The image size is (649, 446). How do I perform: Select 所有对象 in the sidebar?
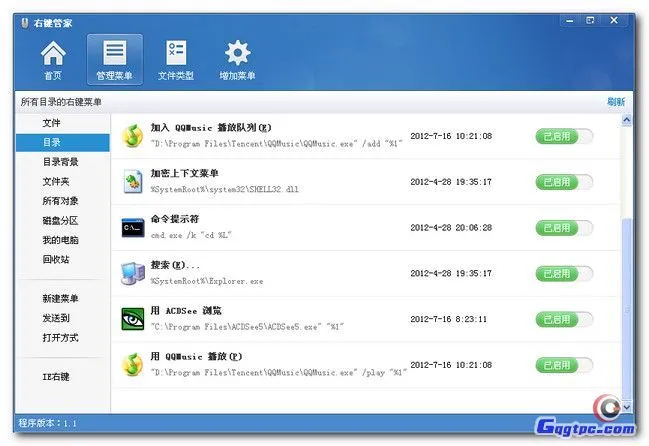(60, 201)
